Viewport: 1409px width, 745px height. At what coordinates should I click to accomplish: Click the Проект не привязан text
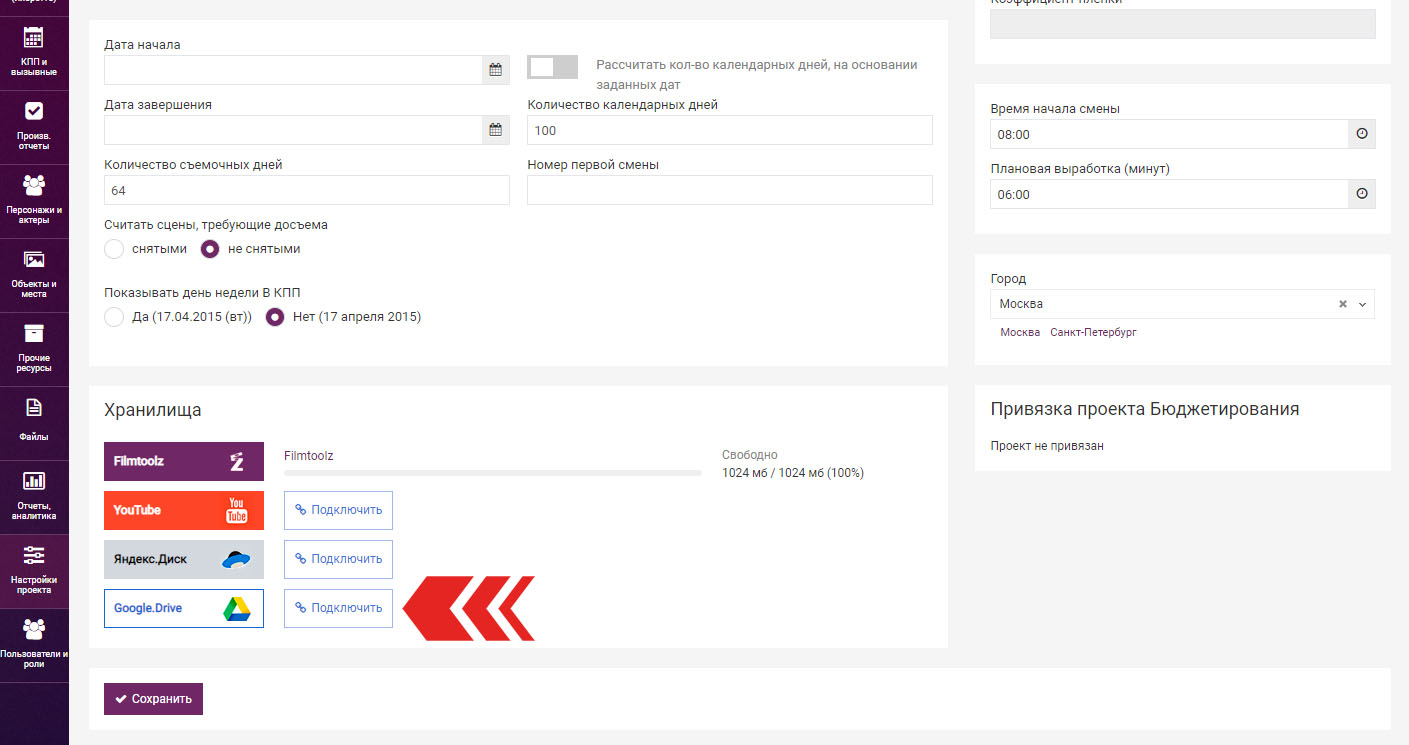(1047, 446)
